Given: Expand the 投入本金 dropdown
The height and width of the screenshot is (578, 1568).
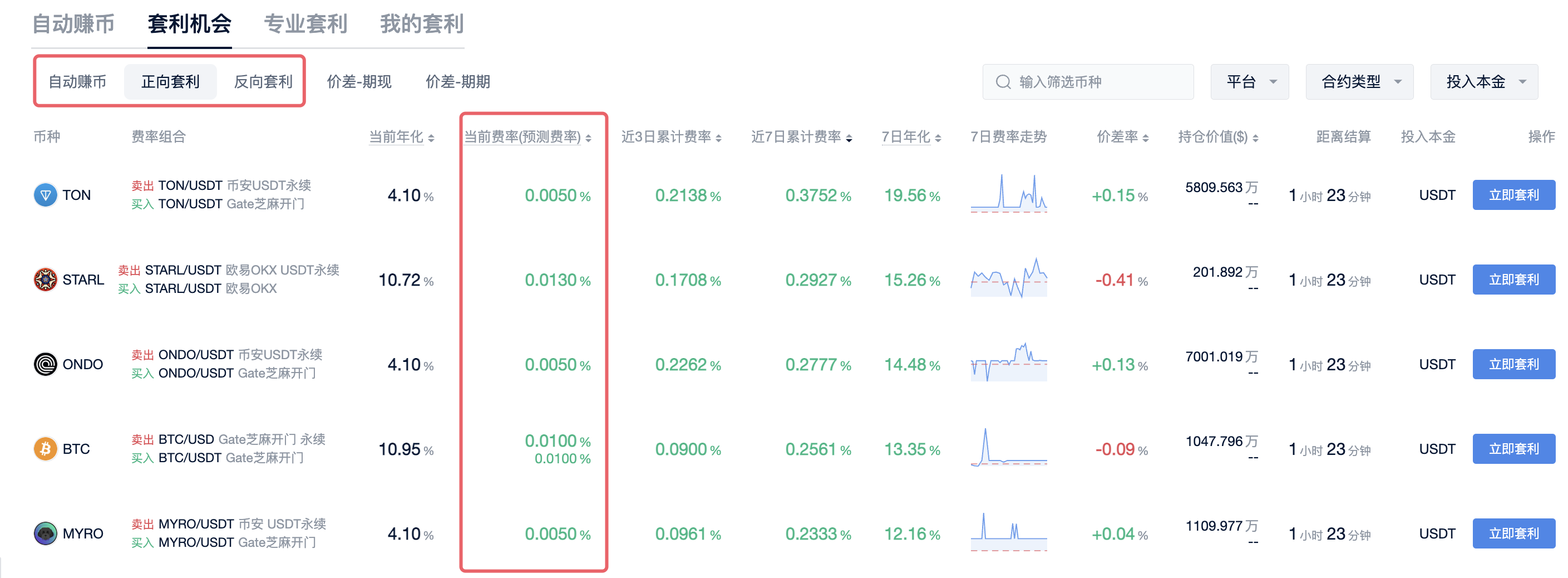Looking at the screenshot, I should coord(1484,82).
